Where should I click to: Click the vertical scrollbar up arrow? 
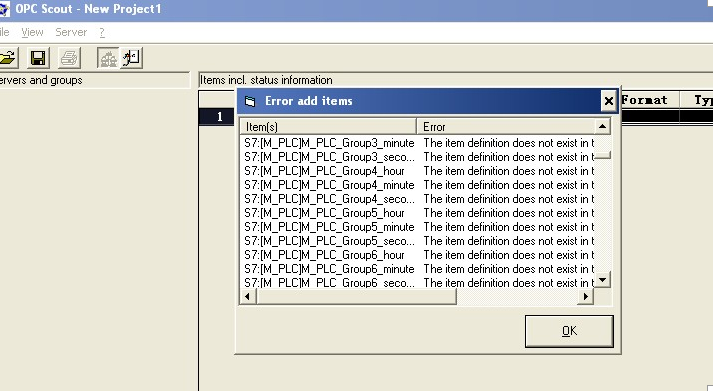point(602,126)
